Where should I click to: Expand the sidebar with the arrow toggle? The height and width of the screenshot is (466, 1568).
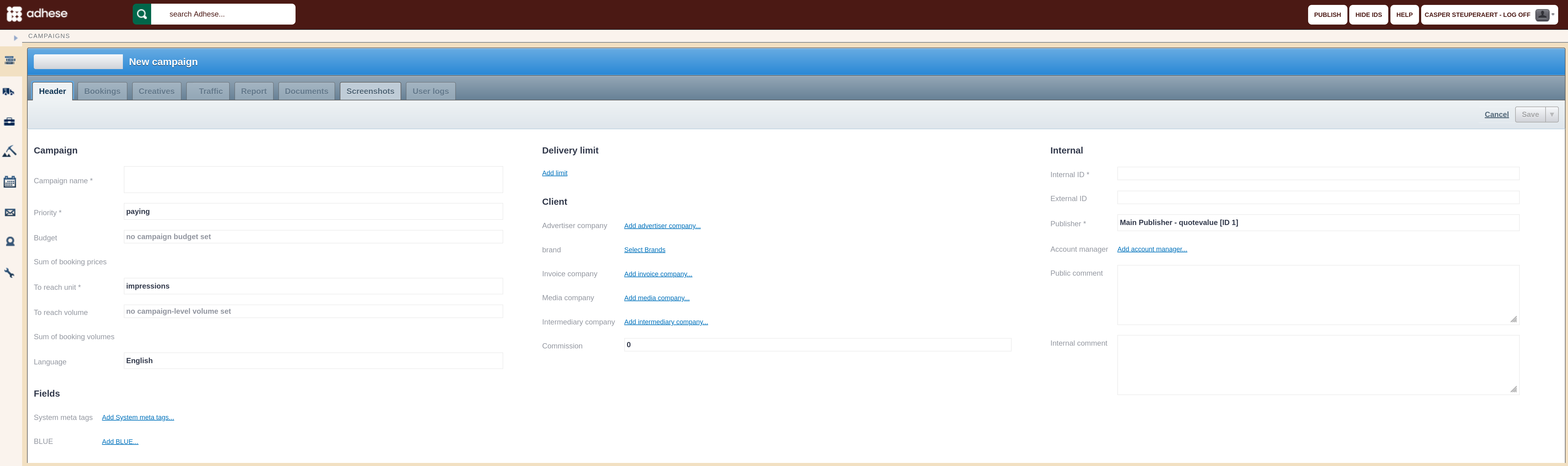(x=15, y=38)
